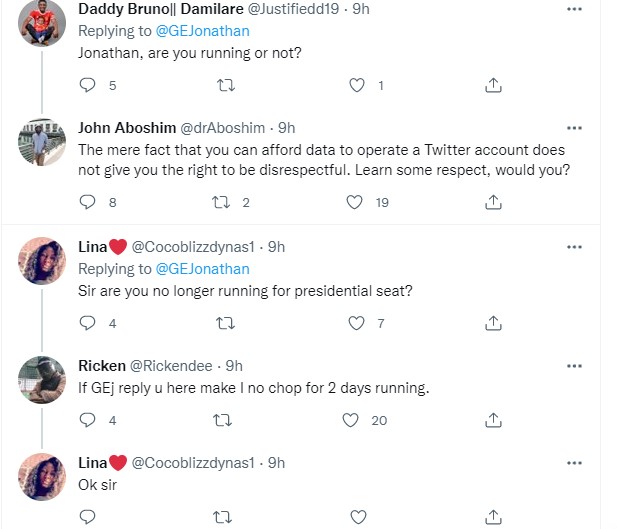Screen dimensions: 617x529
Task: Open John Aboshim's profile name
Action: (125, 128)
